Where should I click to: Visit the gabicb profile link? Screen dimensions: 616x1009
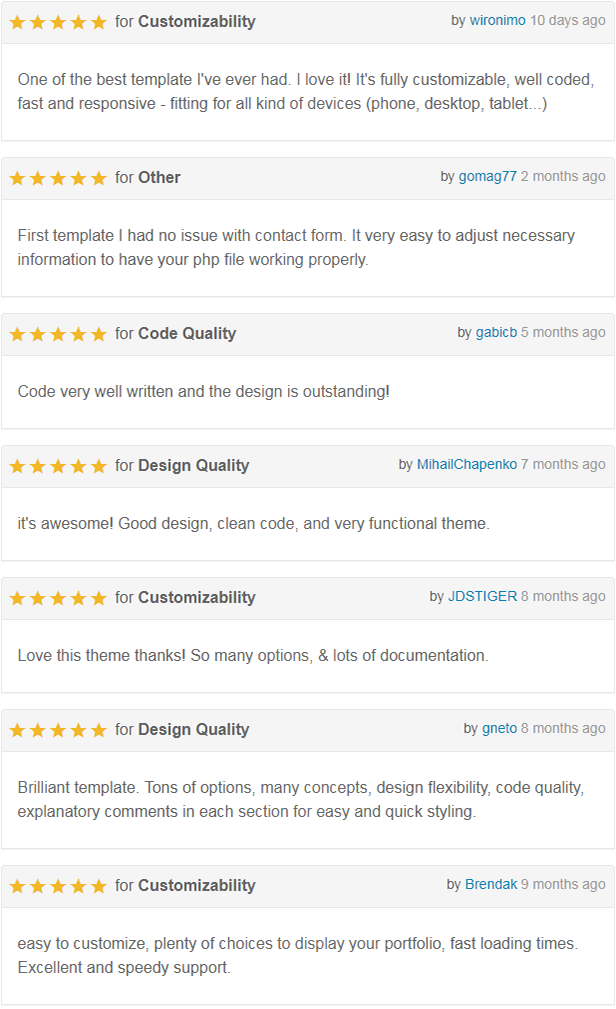[496, 333]
